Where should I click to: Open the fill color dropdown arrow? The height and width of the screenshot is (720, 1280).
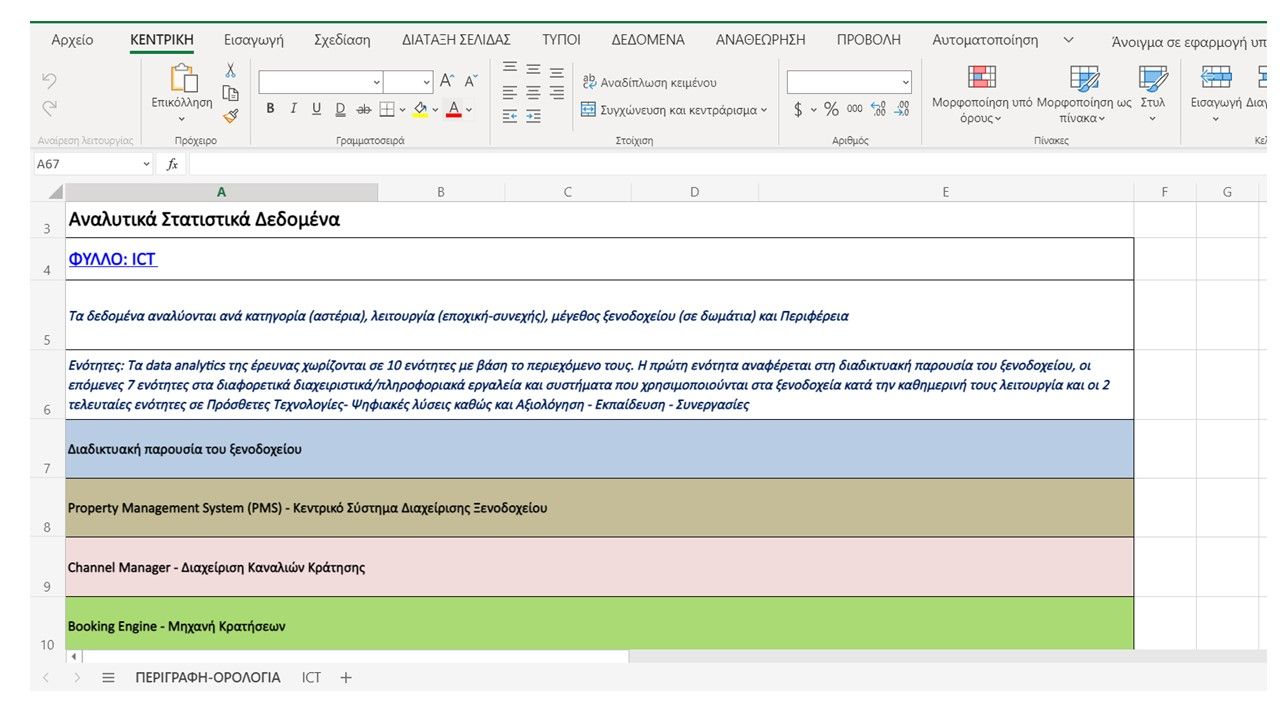(x=436, y=110)
